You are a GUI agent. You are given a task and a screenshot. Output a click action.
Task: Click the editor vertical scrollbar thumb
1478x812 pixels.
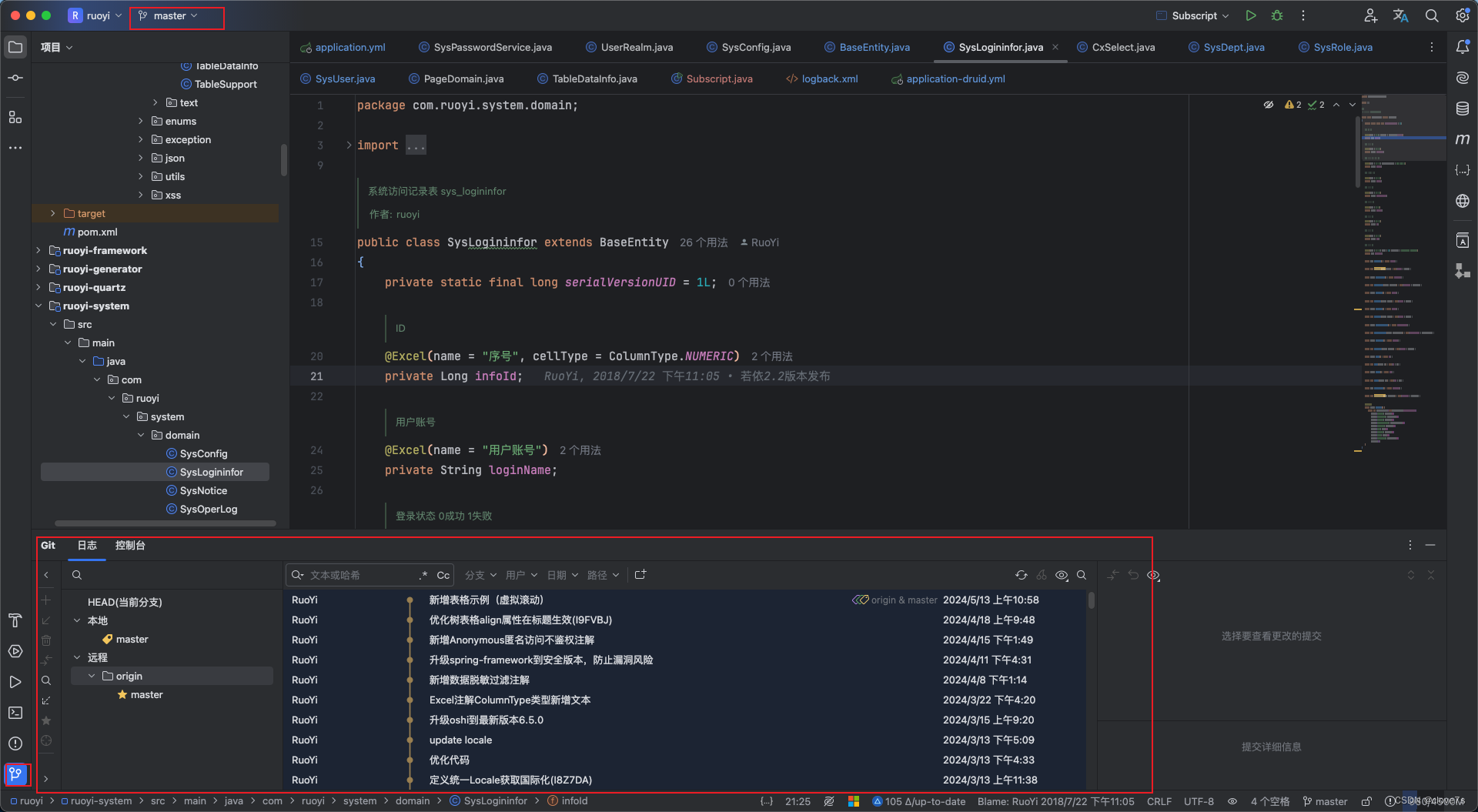(1357, 152)
